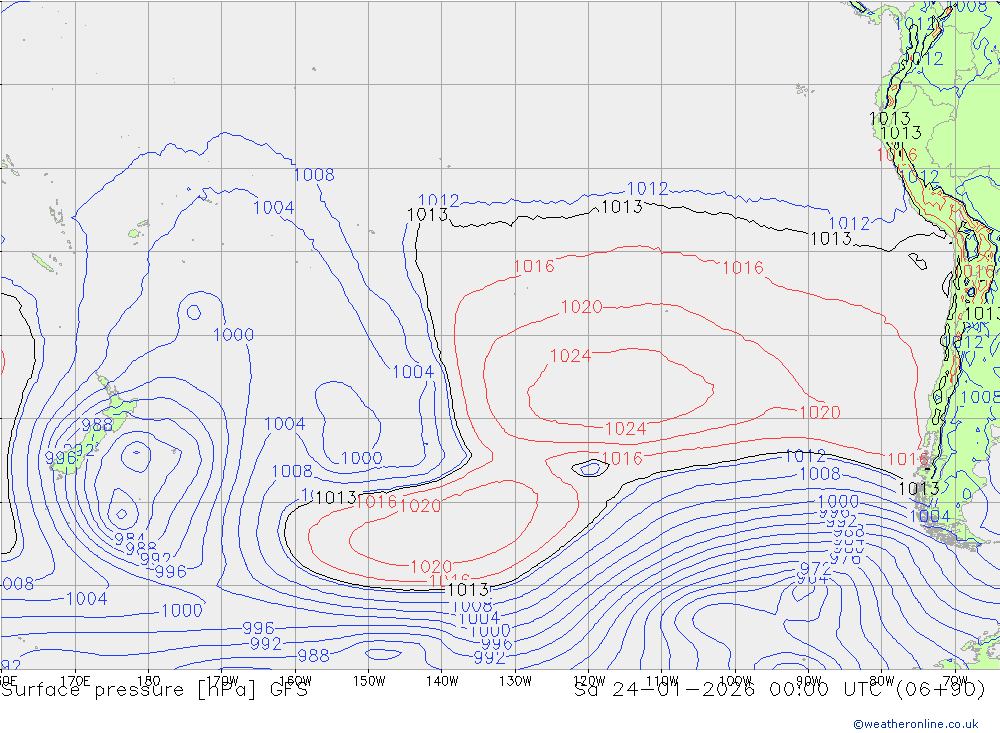
Task: Click the blue 1008 label at top left
Action: click(314, 176)
